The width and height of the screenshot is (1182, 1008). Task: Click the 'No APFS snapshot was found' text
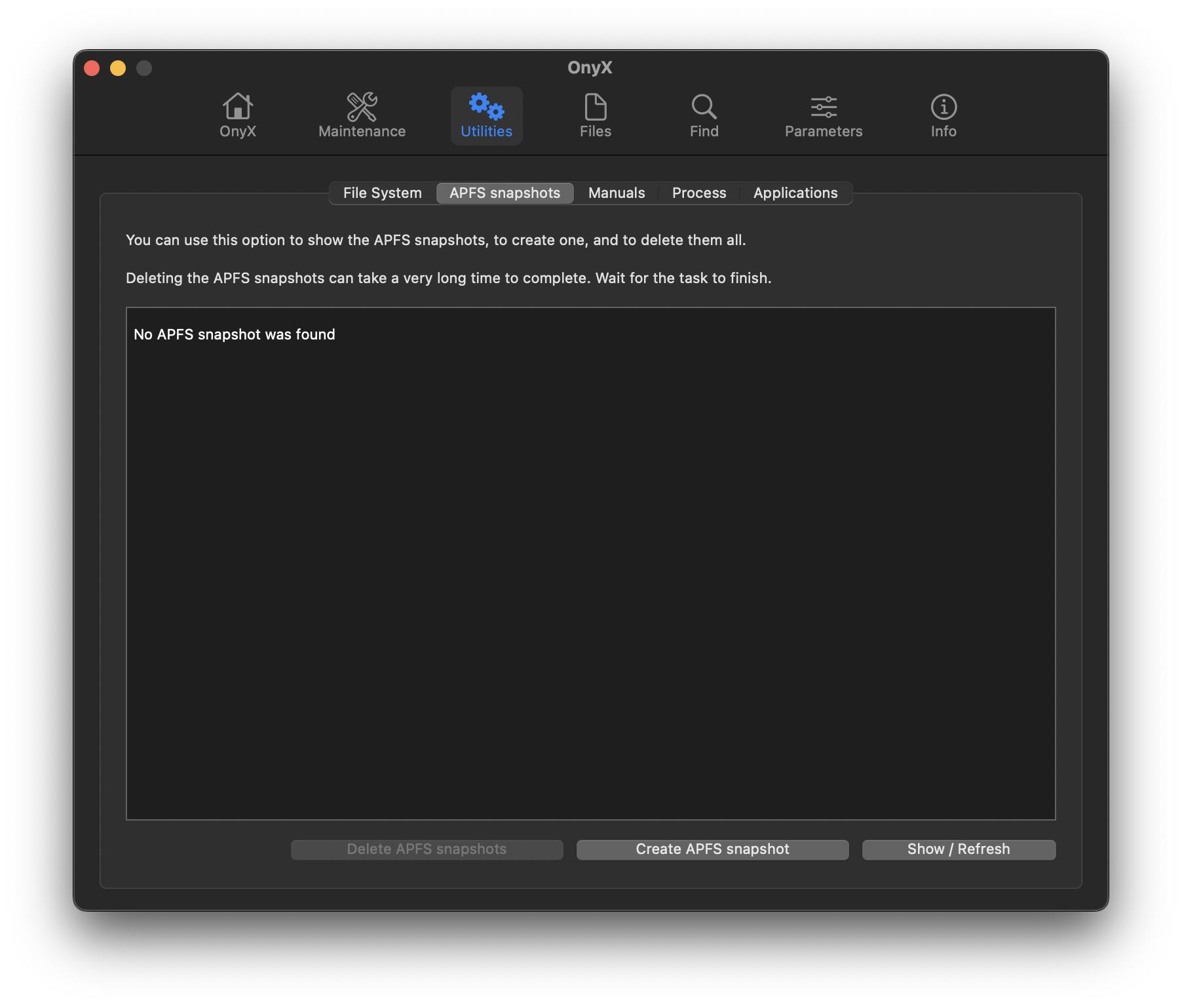pos(235,335)
